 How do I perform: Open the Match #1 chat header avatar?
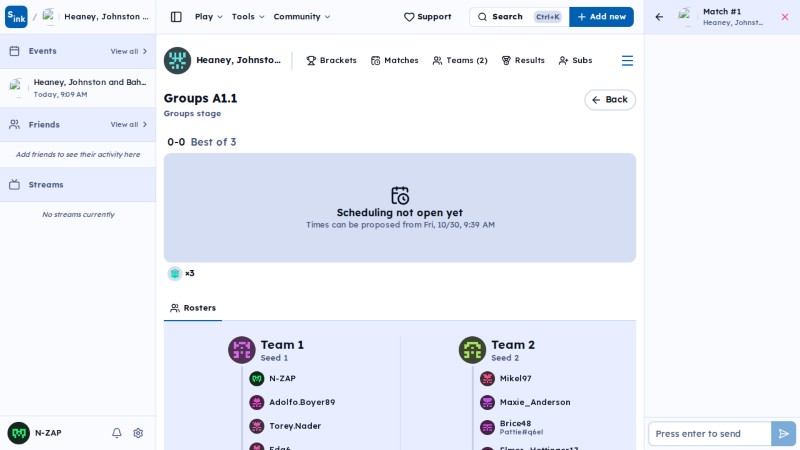coord(687,17)
